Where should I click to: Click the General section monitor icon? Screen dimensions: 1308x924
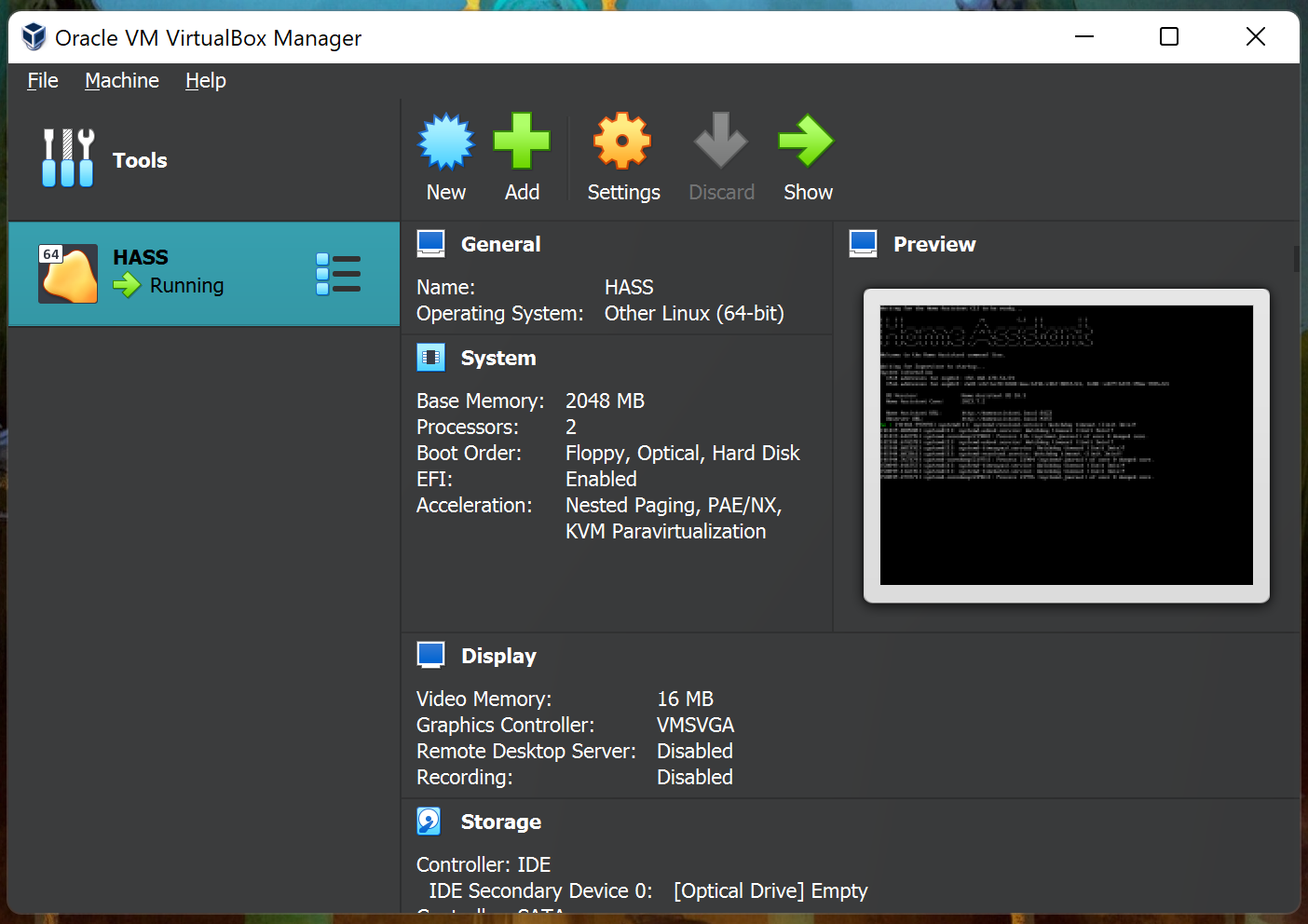[x=430, y=244]
